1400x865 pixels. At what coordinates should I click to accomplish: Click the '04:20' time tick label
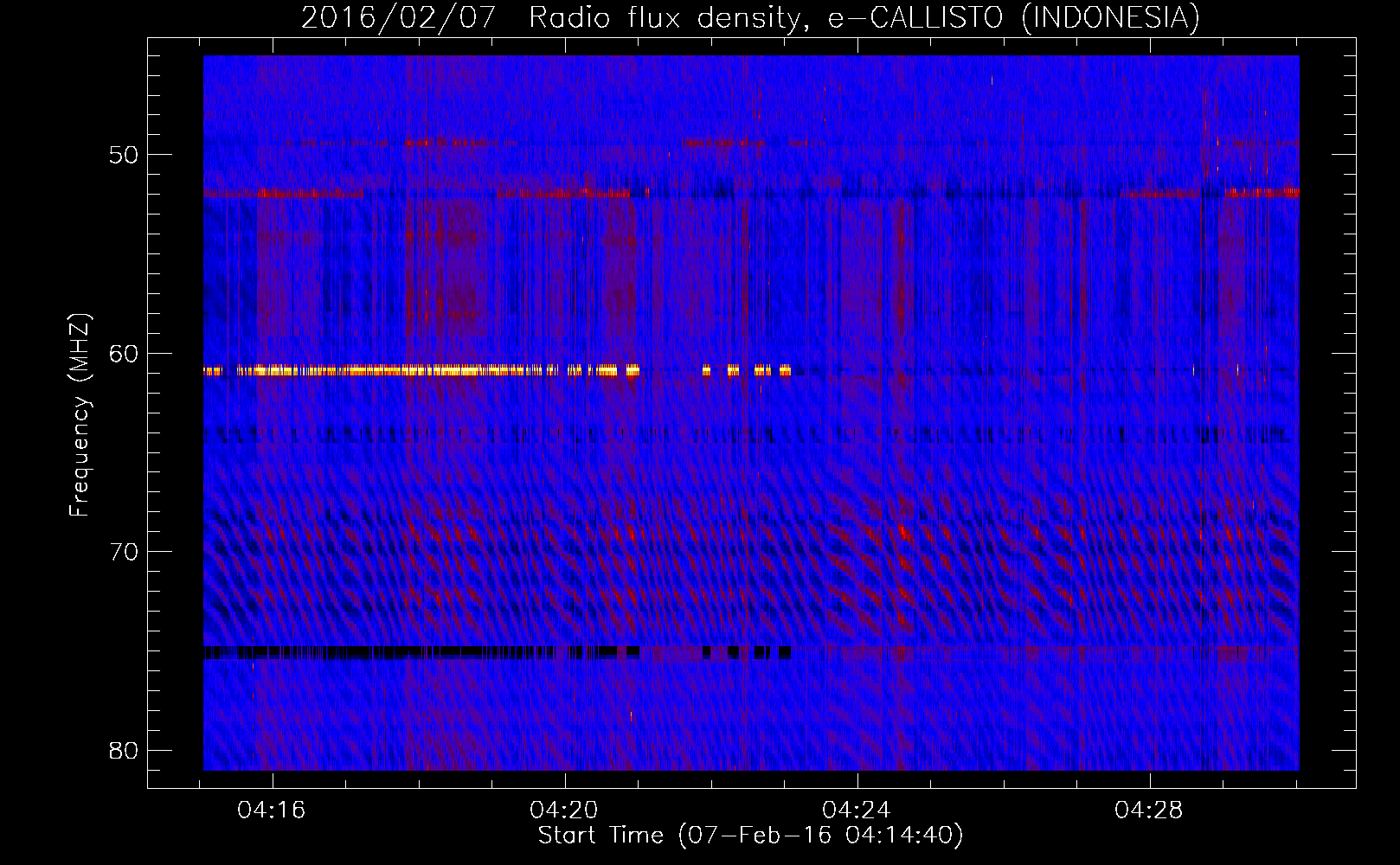coord(564,811)
